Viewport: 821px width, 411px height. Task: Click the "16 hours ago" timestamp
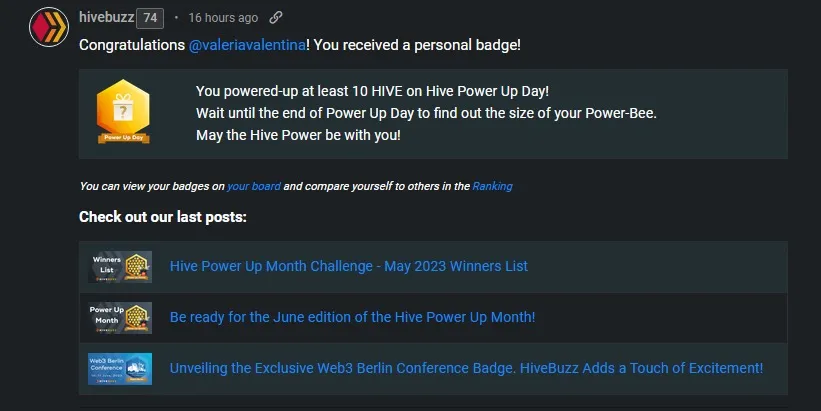pyautogui.click(x=223, y=18)
